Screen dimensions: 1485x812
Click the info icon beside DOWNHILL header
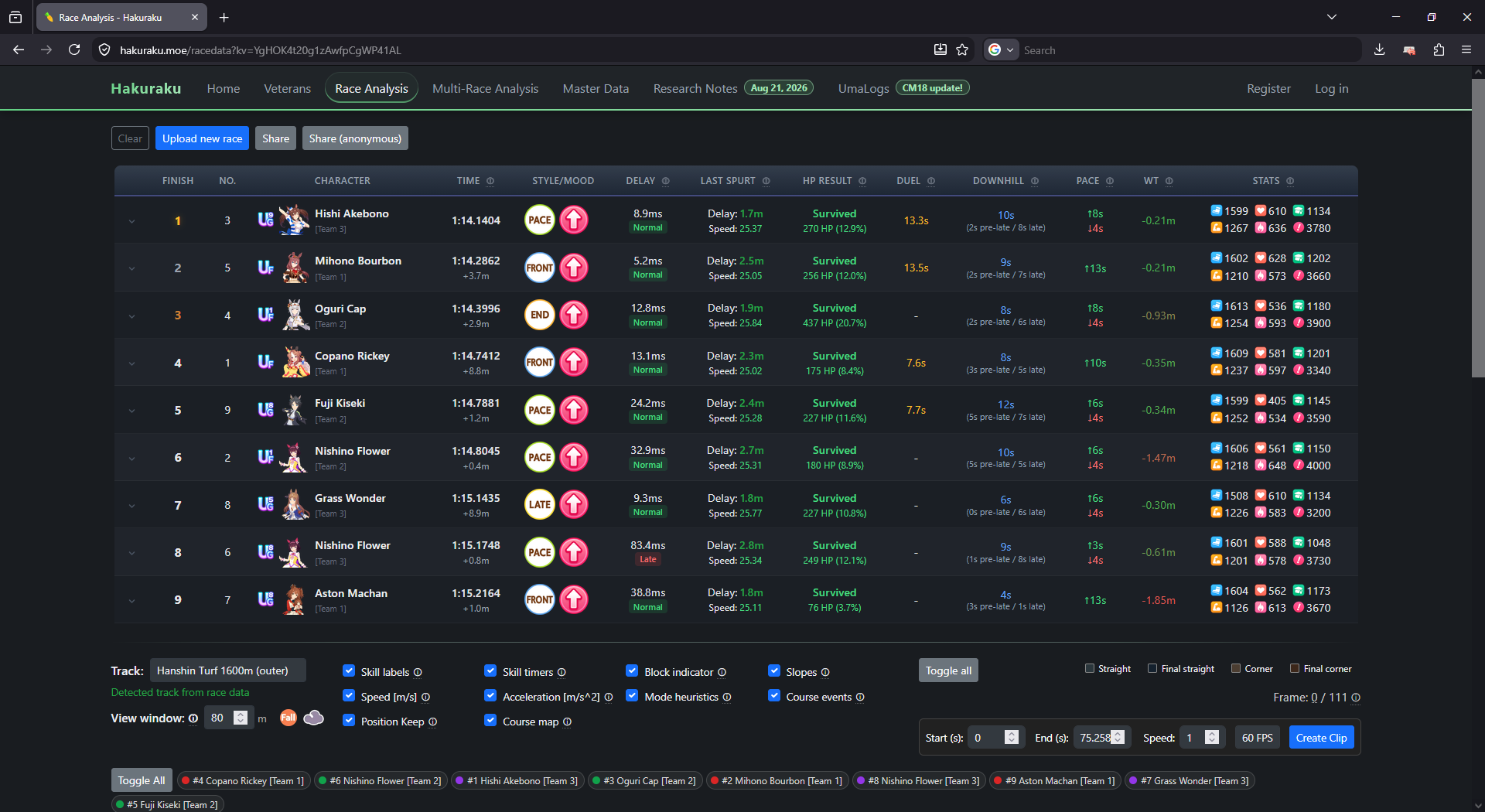pyautogui.click(x=1035, y=181)
